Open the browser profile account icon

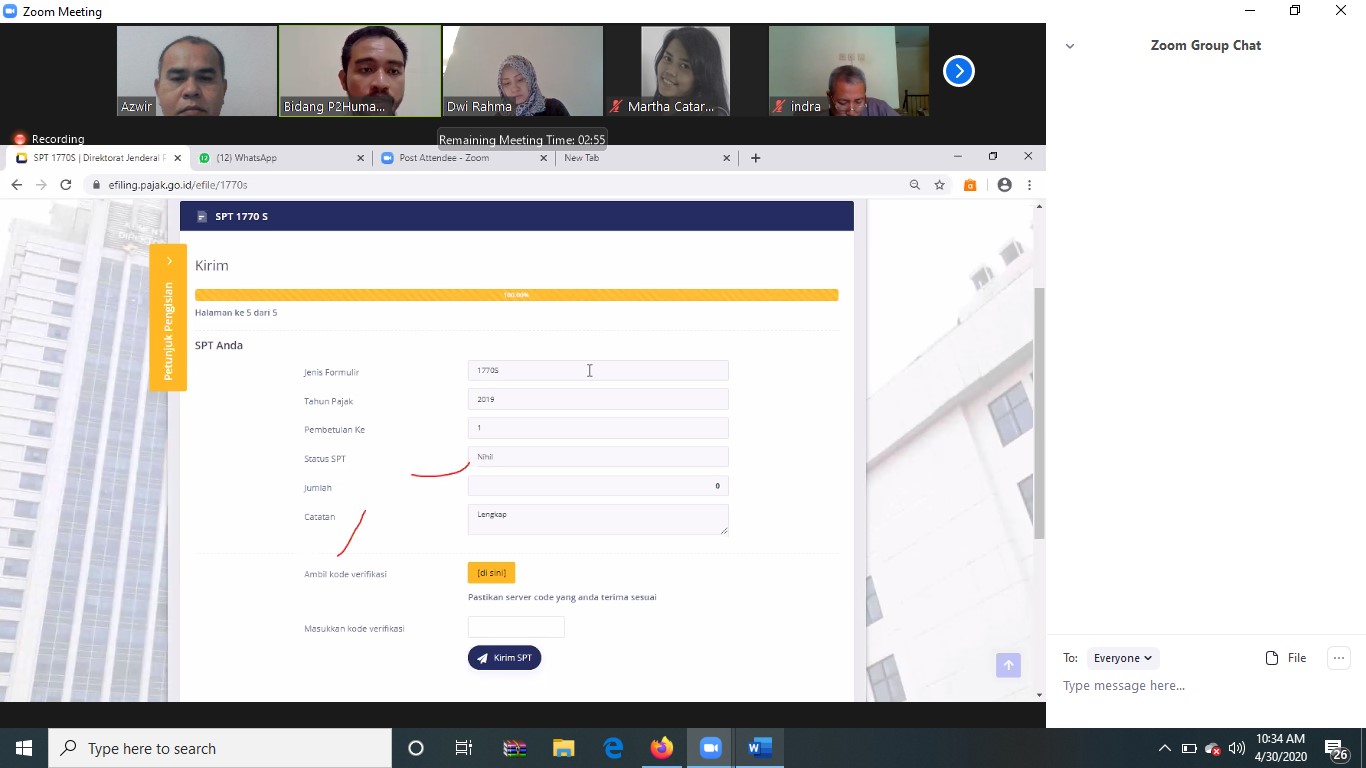(1004, 185)
